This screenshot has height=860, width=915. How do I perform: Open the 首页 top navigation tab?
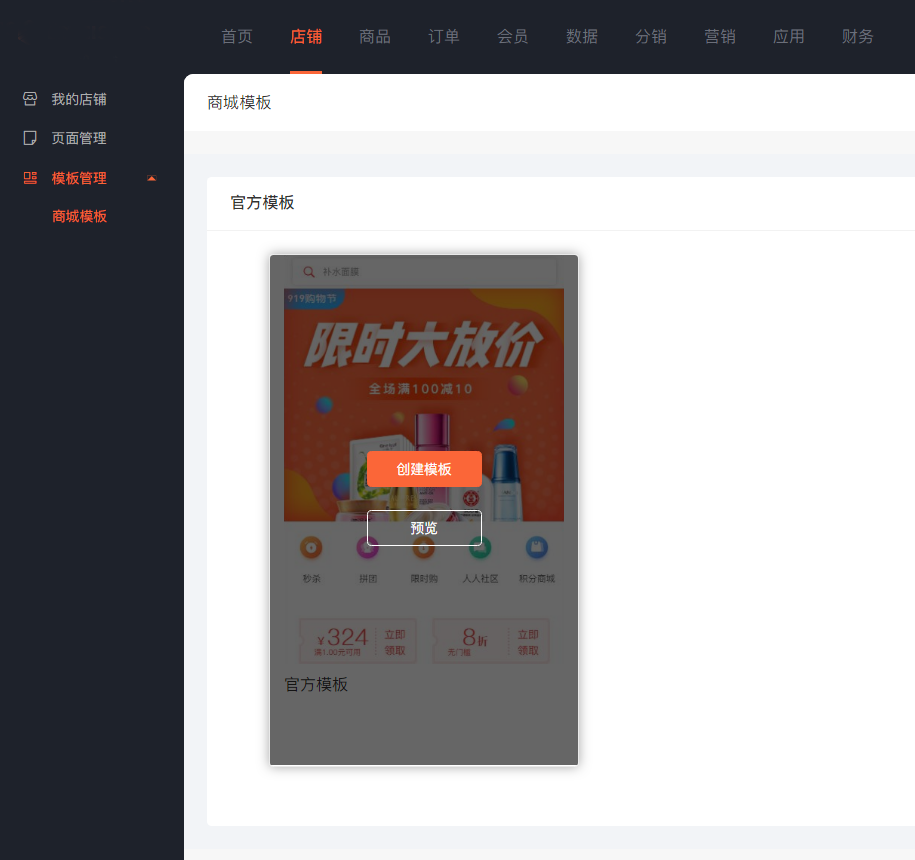(237, 36)
